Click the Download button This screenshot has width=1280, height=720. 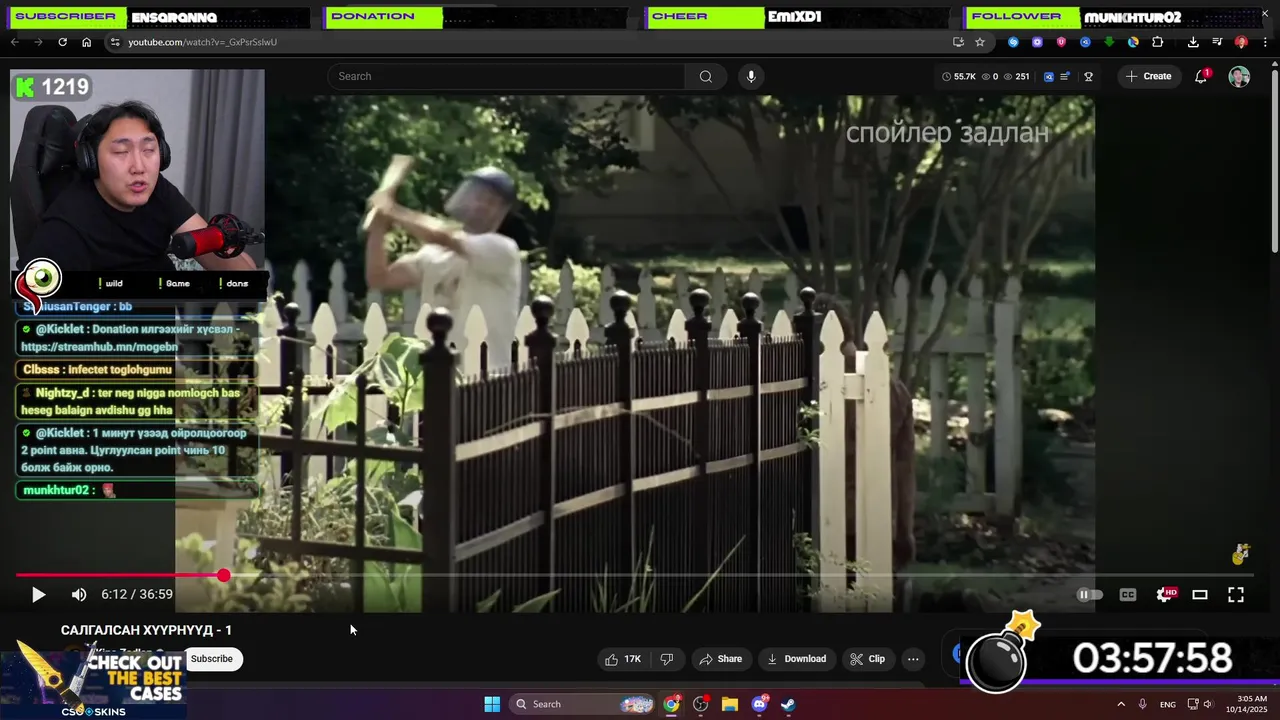pyautogui.click(x=796, y=659)
